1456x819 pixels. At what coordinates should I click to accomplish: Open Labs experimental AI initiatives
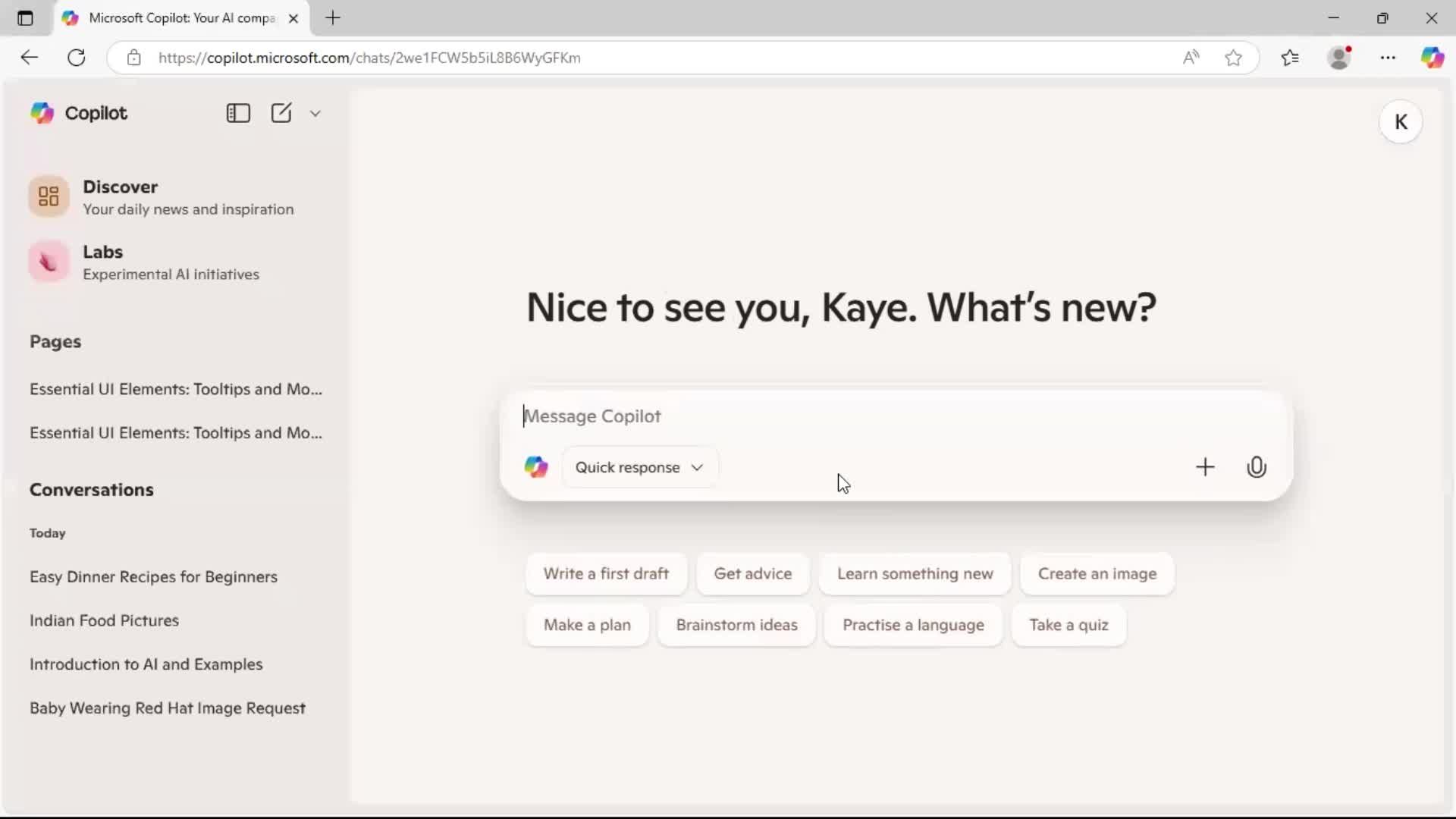click(x=144, y=262)
